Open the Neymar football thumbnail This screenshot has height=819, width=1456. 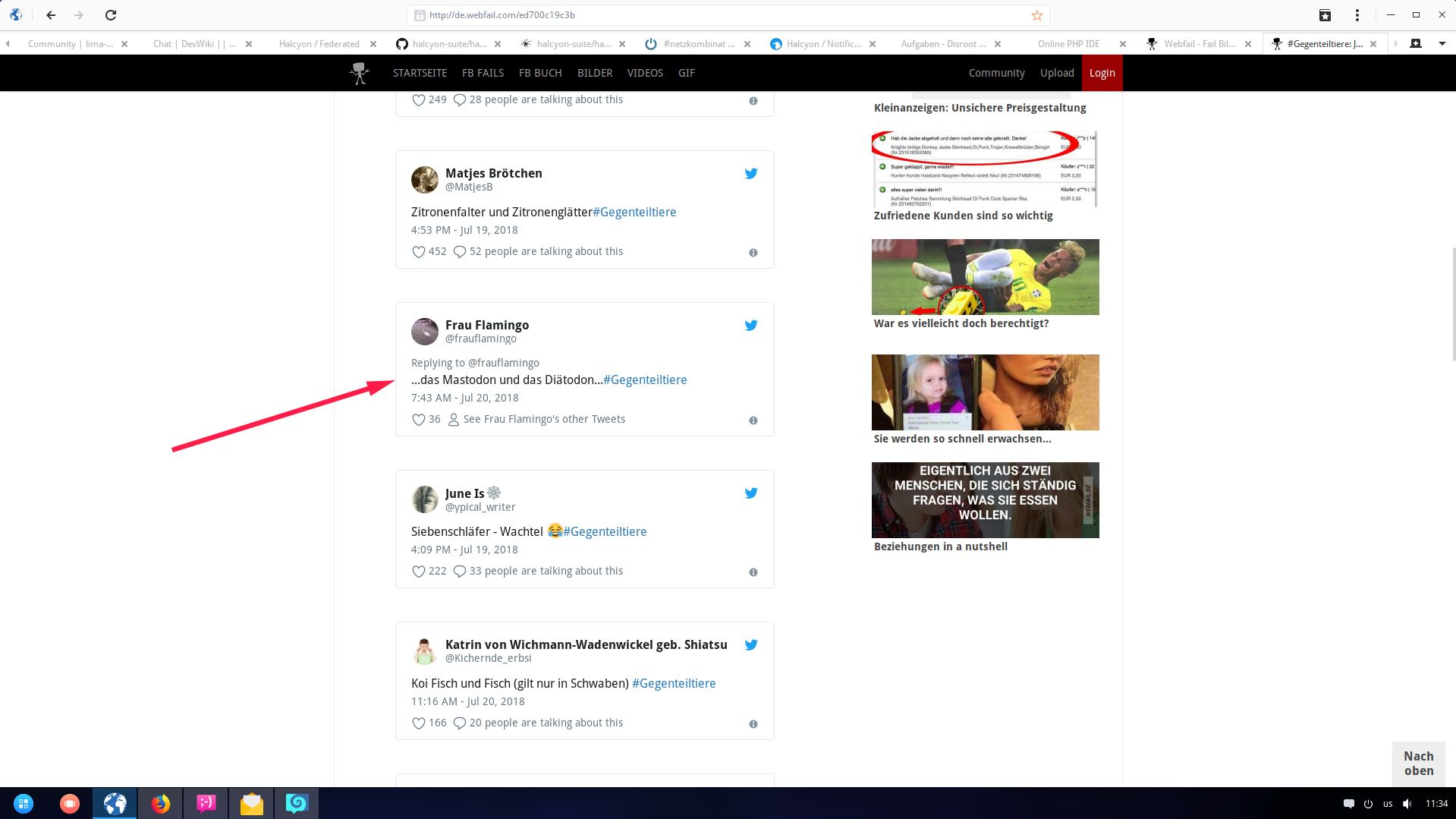click(x=985, y=277)
